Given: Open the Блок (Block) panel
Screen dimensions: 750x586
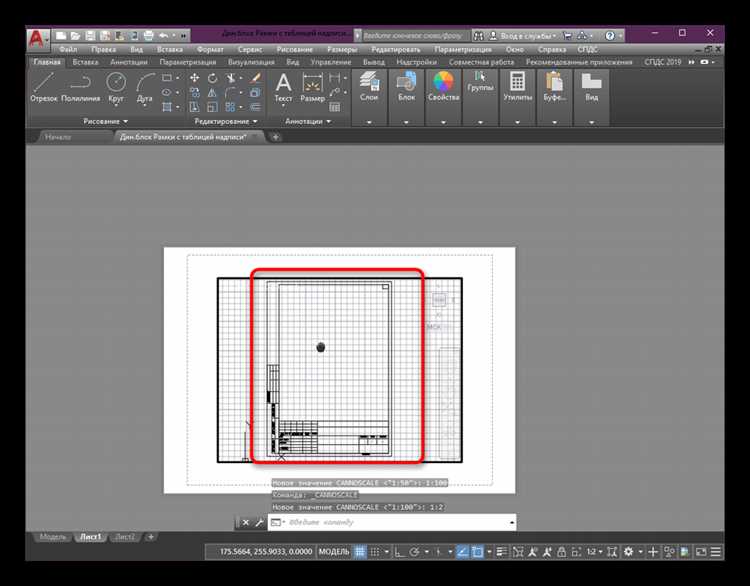Looking at the screenshot, I should (x=407, y=87).
